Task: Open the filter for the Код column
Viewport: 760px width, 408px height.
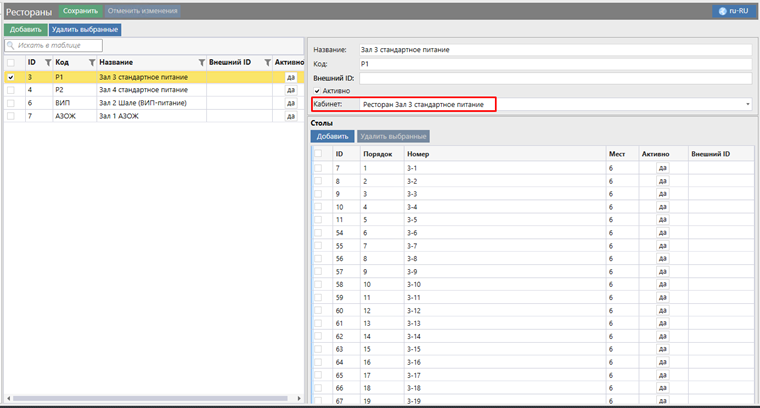Action: click(91, 62)
